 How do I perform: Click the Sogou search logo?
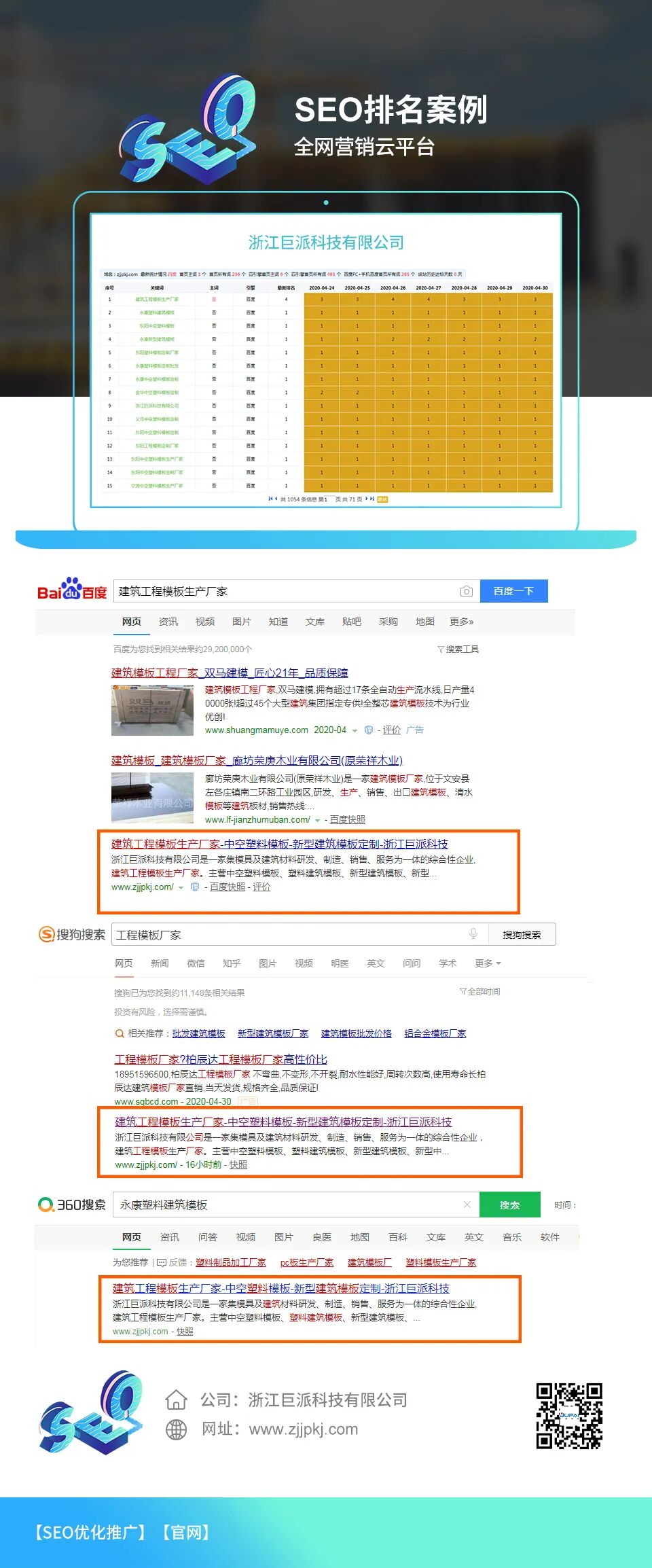[72, 934]
